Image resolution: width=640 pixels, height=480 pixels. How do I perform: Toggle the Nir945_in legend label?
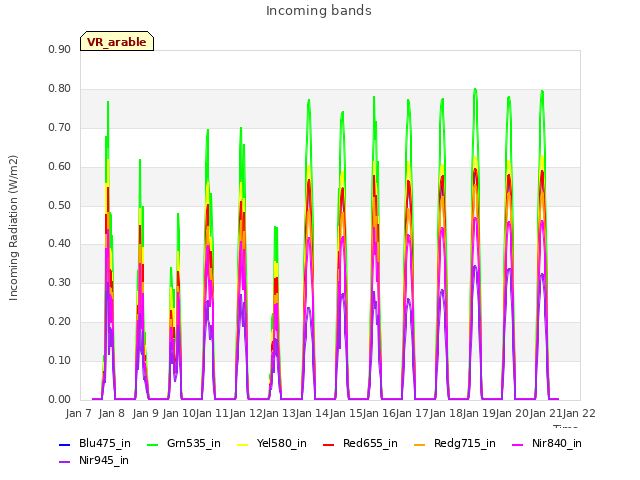104,461
